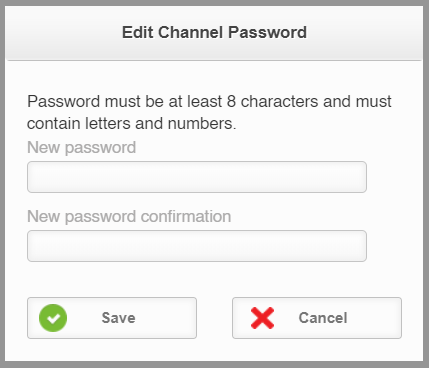Image resolution: width=429 pixels, height=368 pixels.
Task: Click the password requirements description text
Action: coord(209,112)
